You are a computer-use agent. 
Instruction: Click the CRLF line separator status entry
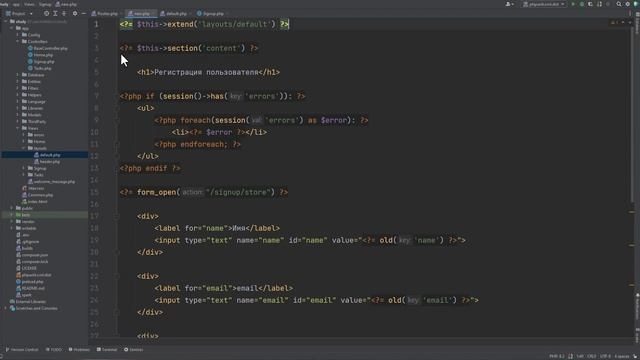592,356
